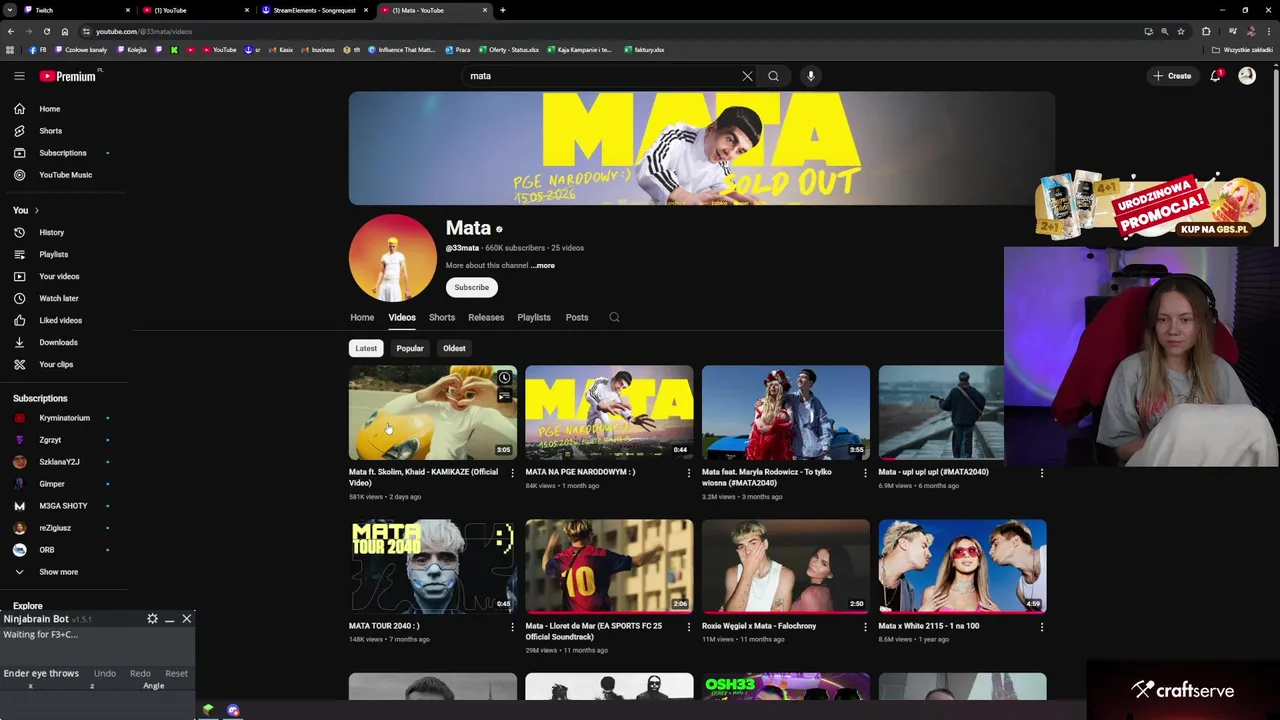Image resolution: width=1280 pixels, height=720 pixels.
Task: Click Redo in Ninjabrain Bot
Action: (x=140, y=673)
